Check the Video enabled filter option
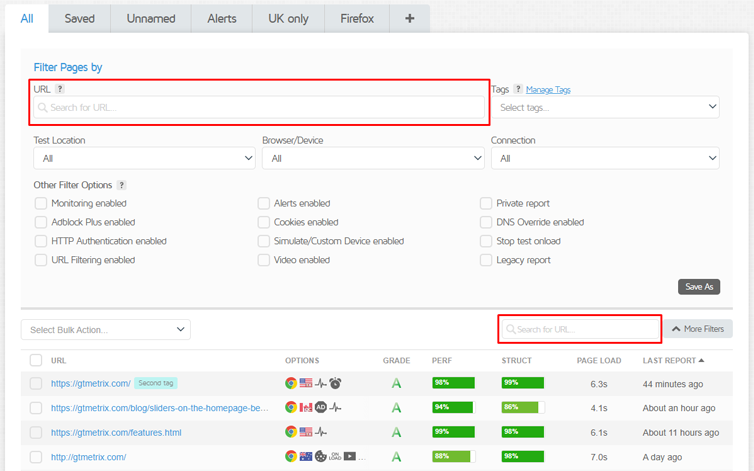The height and width of the screenshot is (471, 754). click(264, 261)
